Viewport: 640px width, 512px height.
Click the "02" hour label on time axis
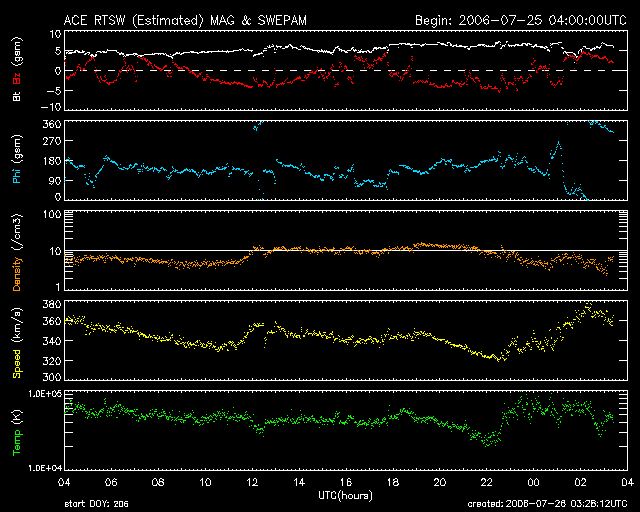580,482
